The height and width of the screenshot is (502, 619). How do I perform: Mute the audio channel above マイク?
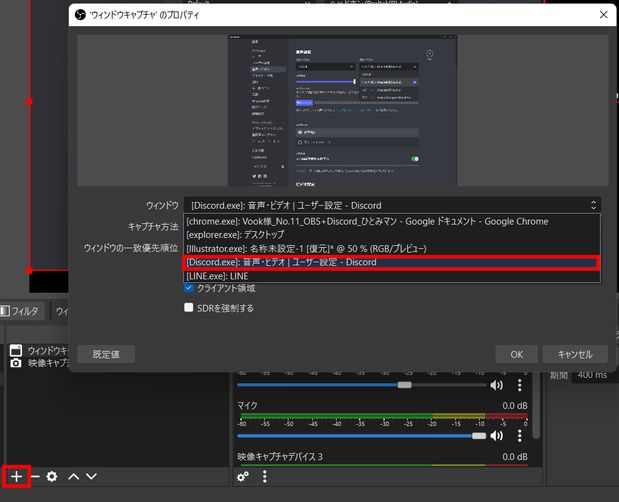497,385
